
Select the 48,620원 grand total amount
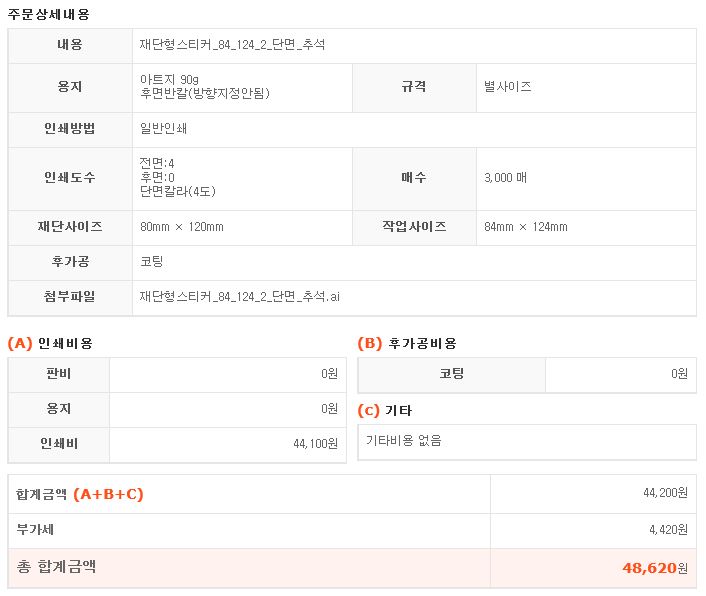pyautogui.click(x=655, y=568)
